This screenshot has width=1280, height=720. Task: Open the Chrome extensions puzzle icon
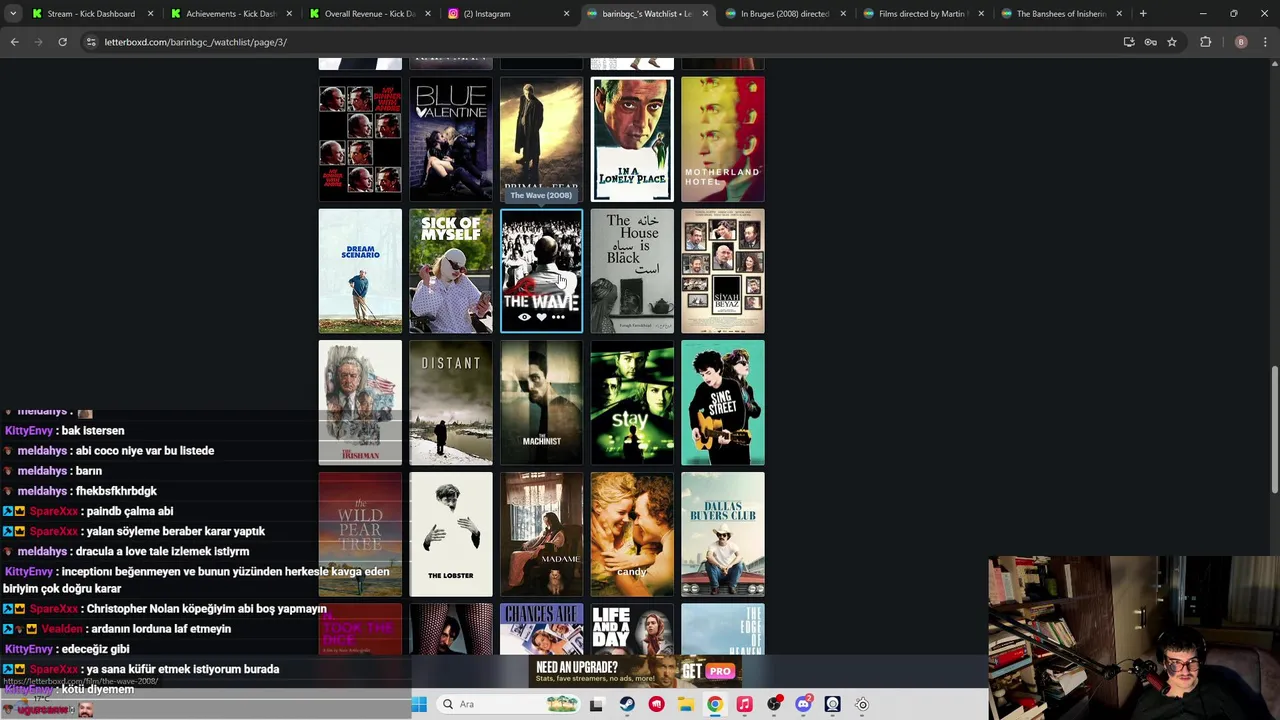(x=1205, y=42)
